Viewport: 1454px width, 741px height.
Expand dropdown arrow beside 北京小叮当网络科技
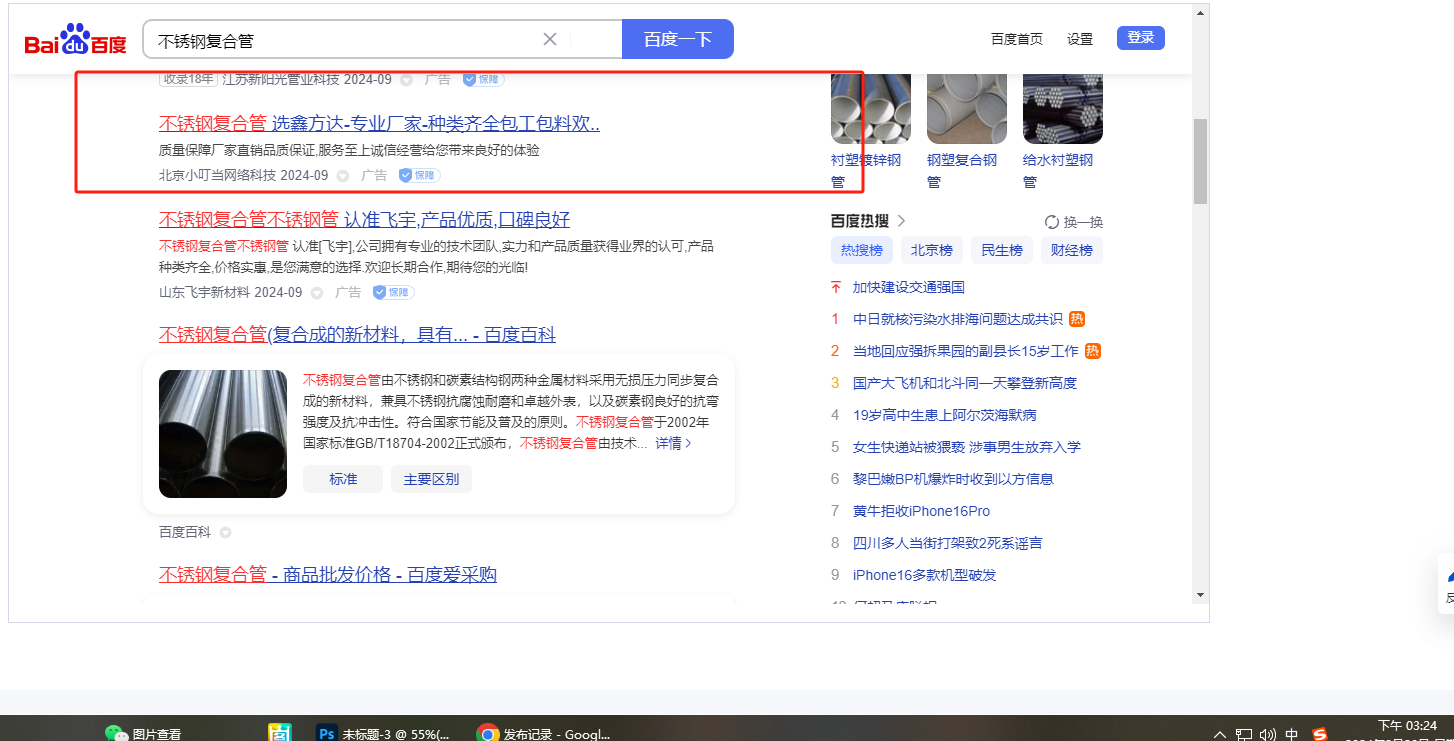pos(343,176)
